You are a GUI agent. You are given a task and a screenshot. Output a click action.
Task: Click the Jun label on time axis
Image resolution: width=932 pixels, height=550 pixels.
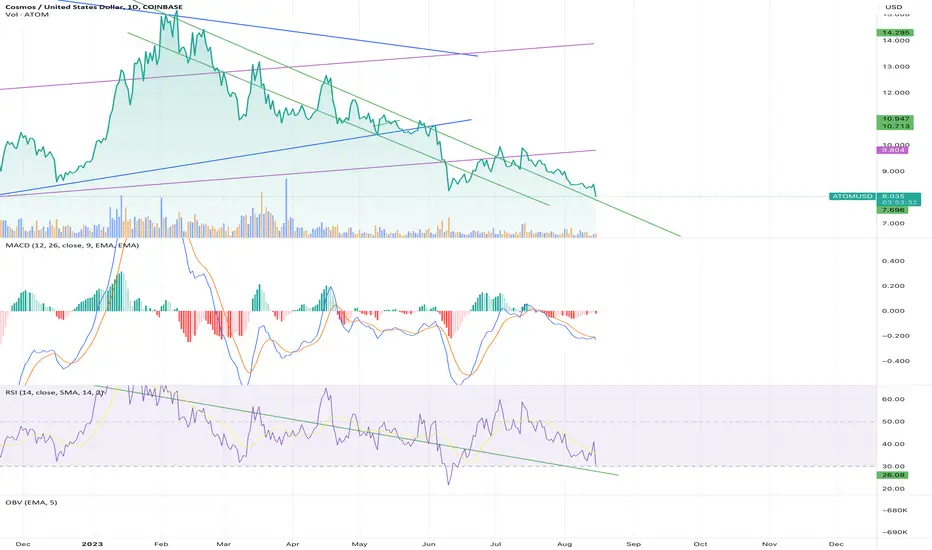pos(428,544)
